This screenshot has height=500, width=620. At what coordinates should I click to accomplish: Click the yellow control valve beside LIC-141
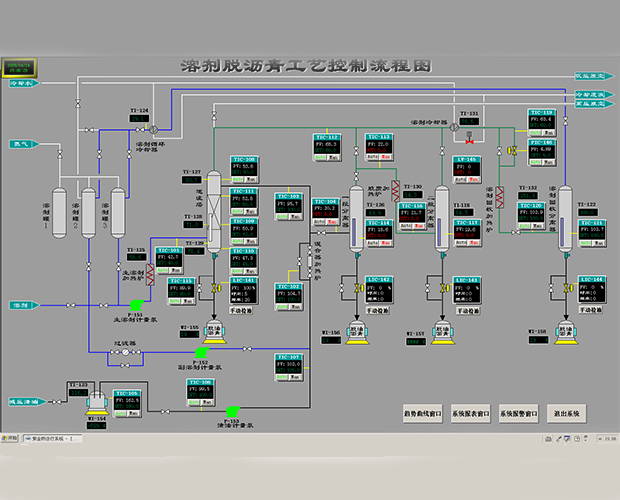click(x=216, y=288)
